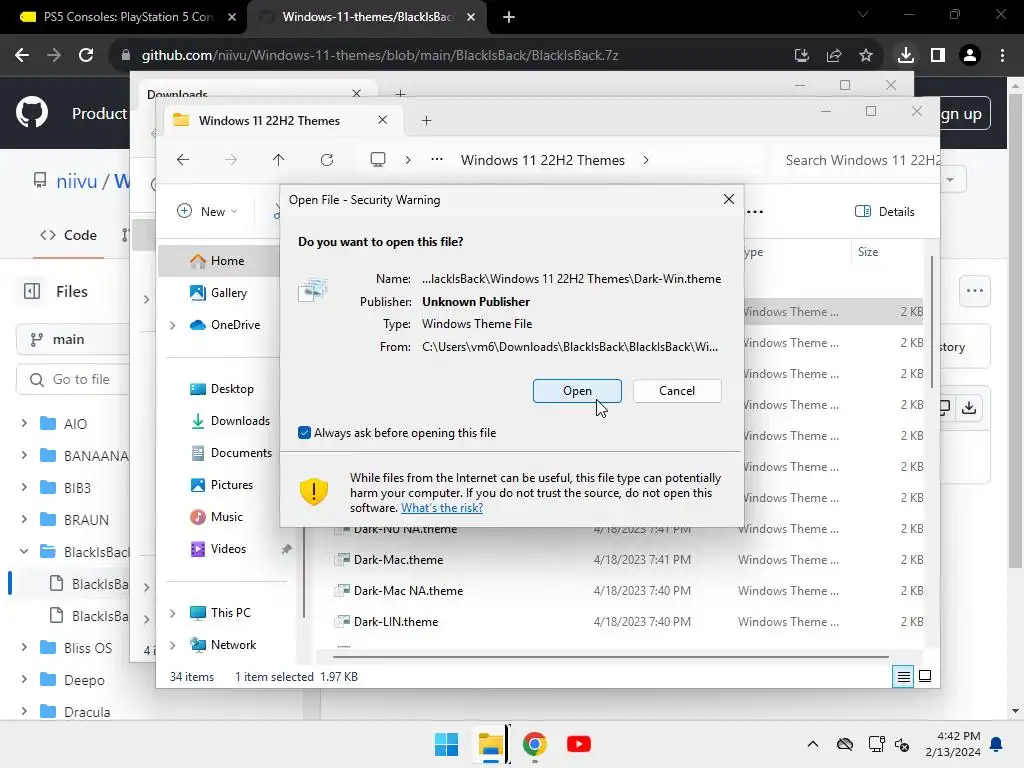Open the New dropdown in File Explorer

pyautogui.click(x=206, y=211)
